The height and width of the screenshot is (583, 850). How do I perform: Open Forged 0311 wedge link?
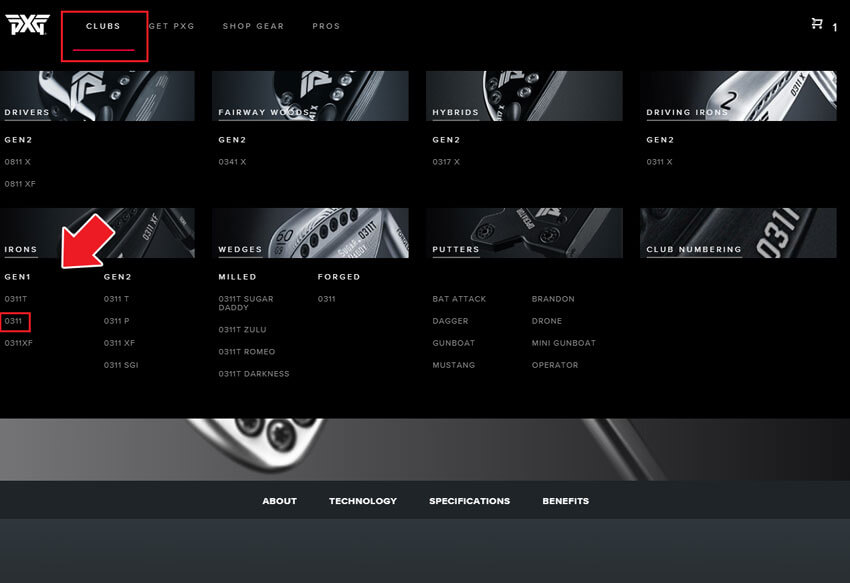[326, 299]
